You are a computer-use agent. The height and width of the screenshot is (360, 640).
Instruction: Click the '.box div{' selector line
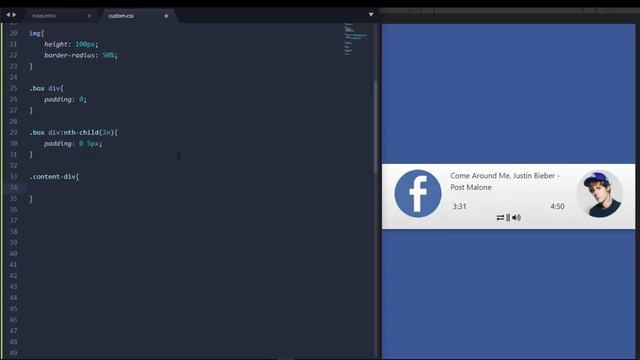pos(47,88)
